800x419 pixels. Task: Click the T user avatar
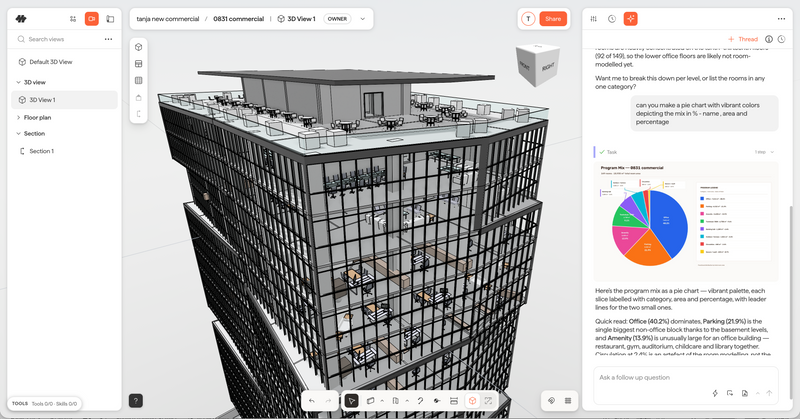tap(528, 19)
